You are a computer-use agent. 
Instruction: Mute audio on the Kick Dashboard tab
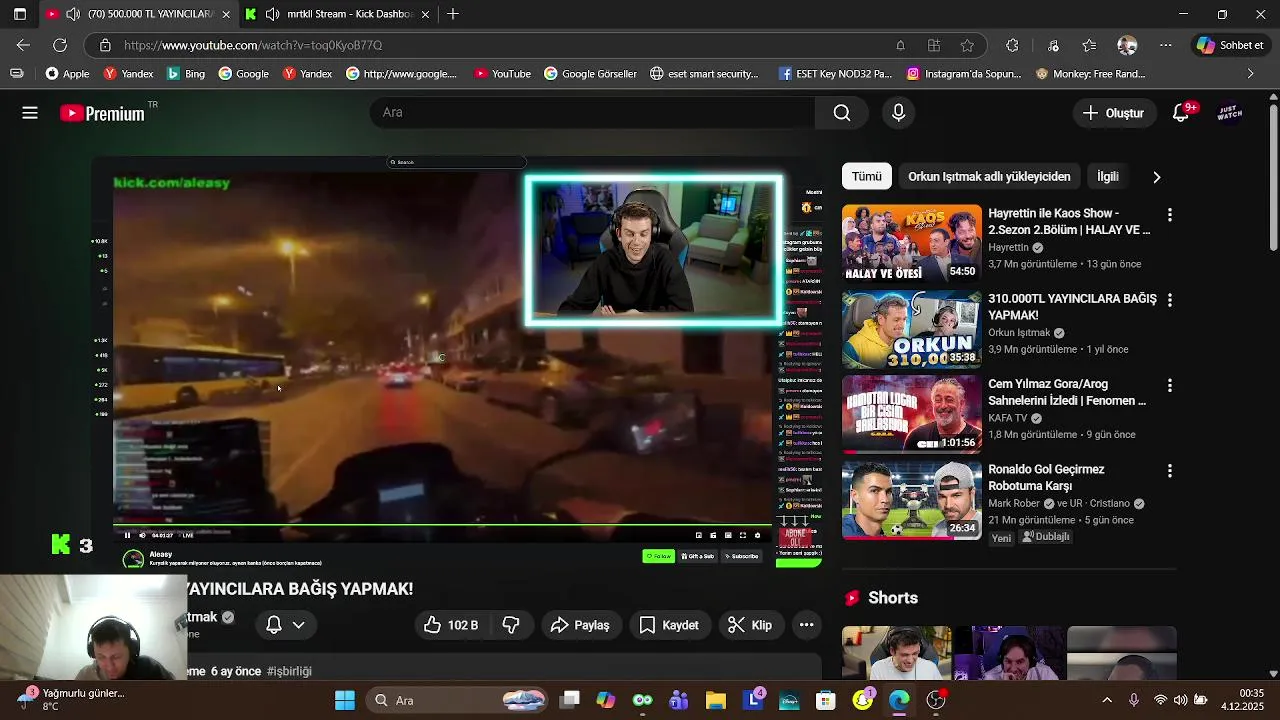(x=272, y=14)
